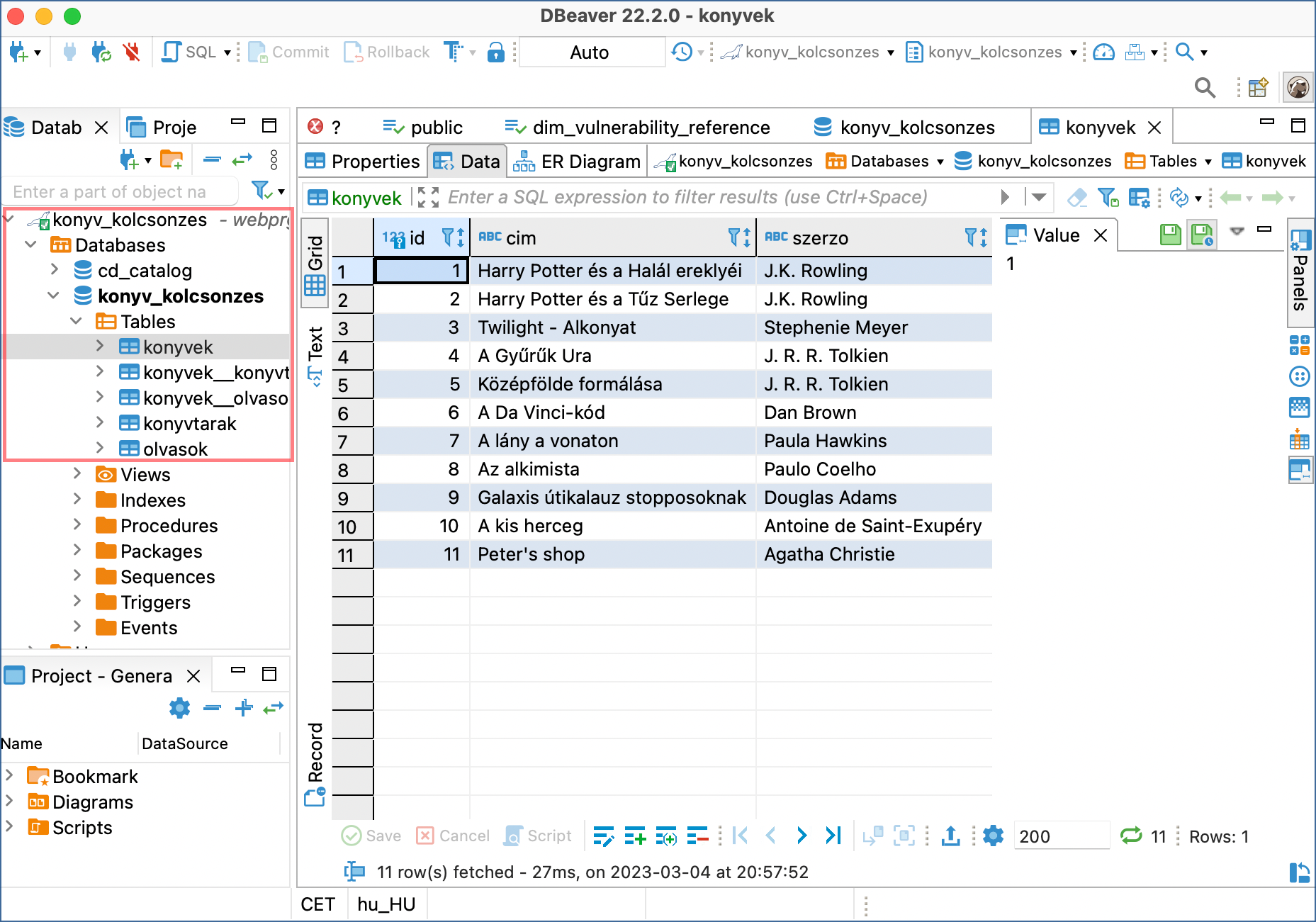The width and height of the screenshot is (1316, 922).
Task: Click the Douglas Adams cell
Action: point(874,497)
